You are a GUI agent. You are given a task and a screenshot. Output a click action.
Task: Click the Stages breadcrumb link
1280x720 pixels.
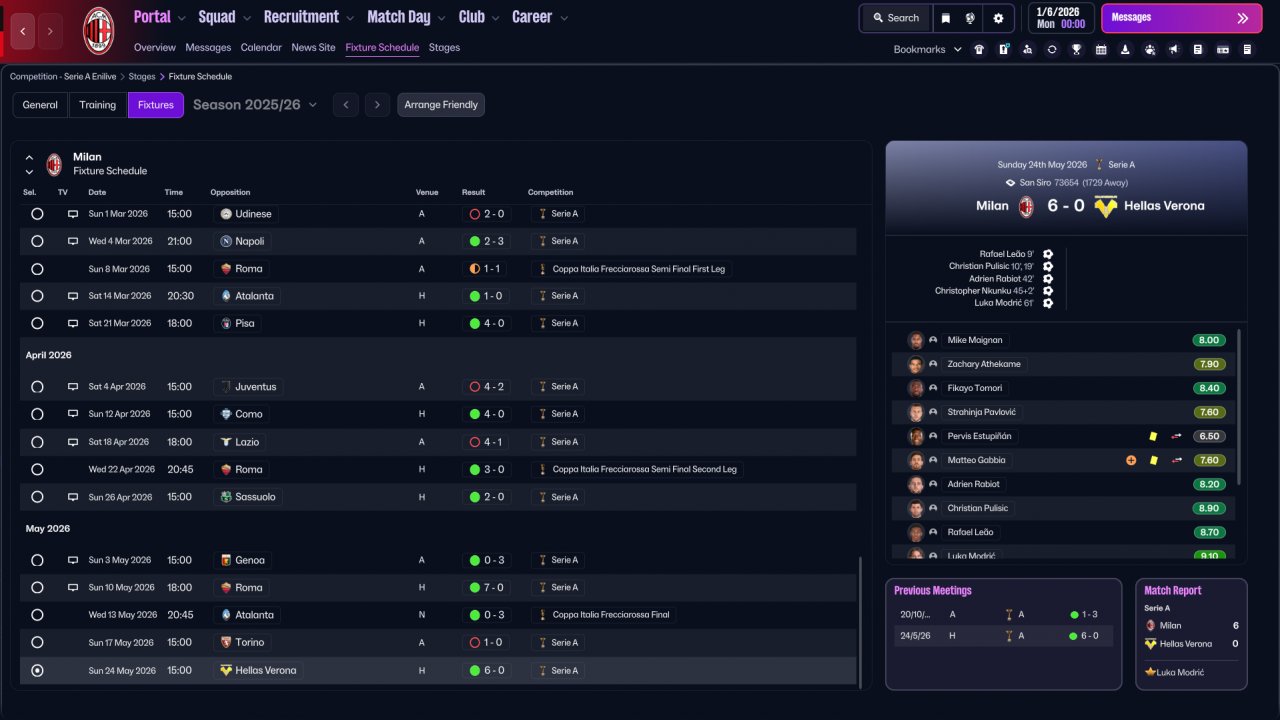[x=142, y=76]
